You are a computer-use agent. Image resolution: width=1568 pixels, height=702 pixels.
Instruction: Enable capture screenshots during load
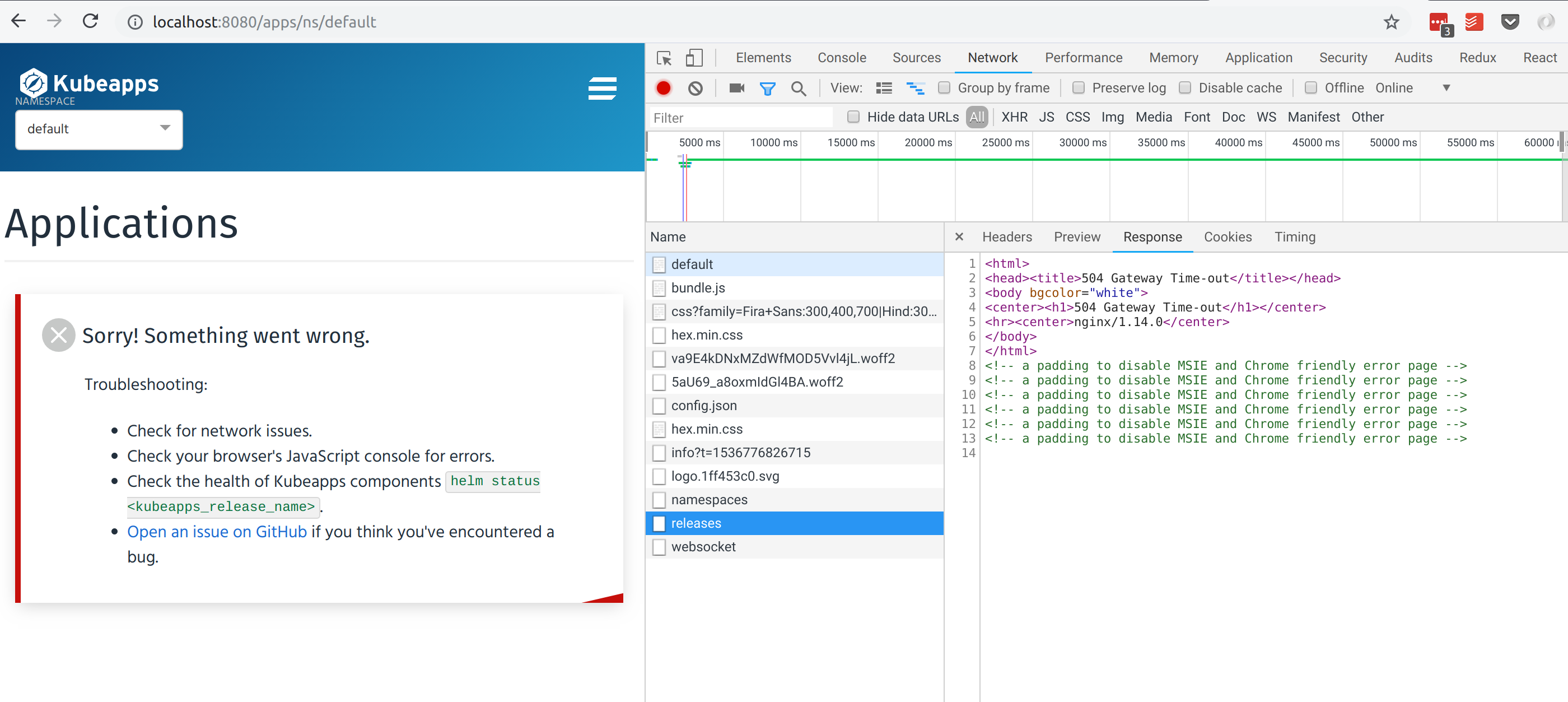point(736,87)
